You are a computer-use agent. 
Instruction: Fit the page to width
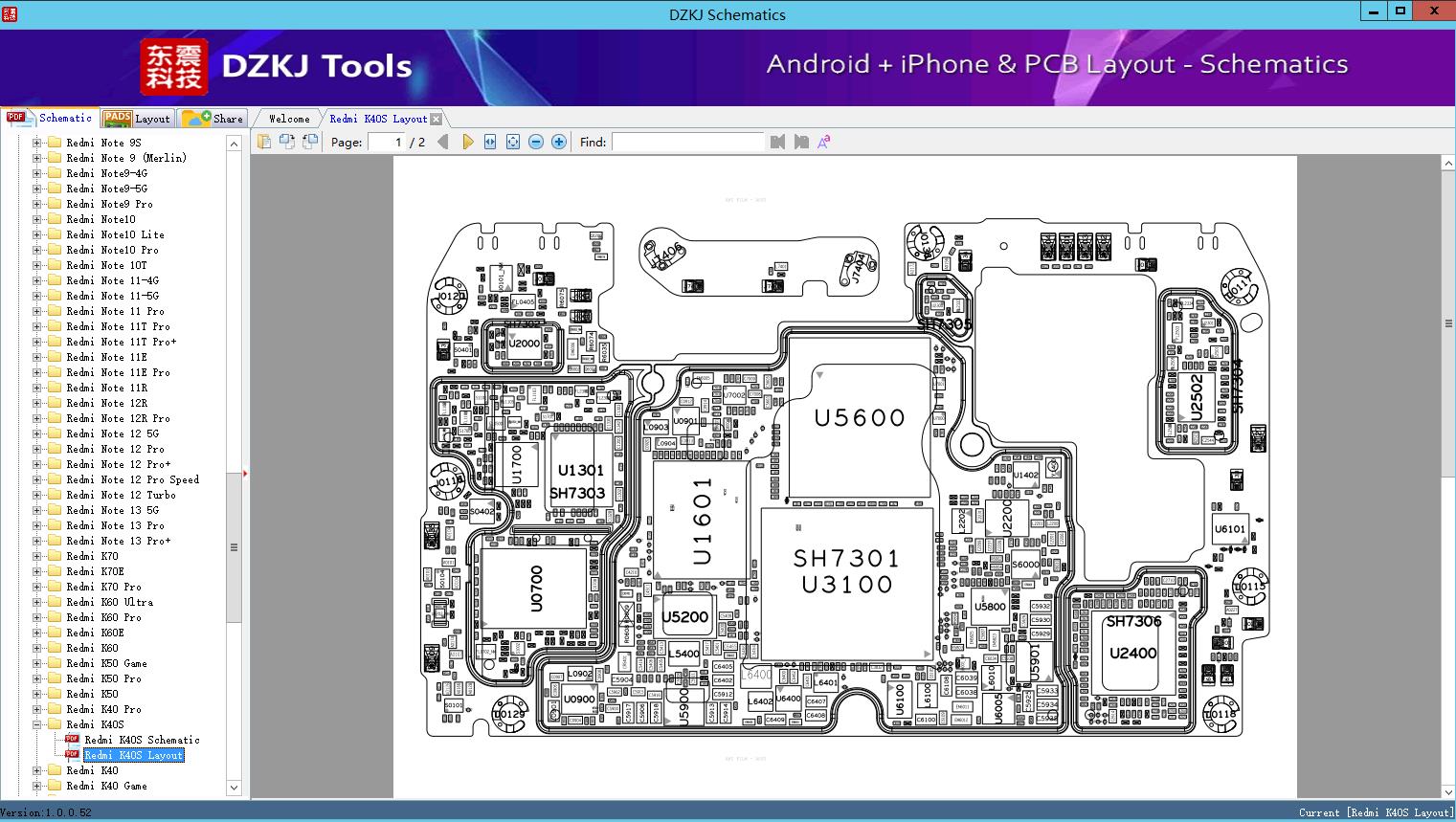click(x=490, y=142)
